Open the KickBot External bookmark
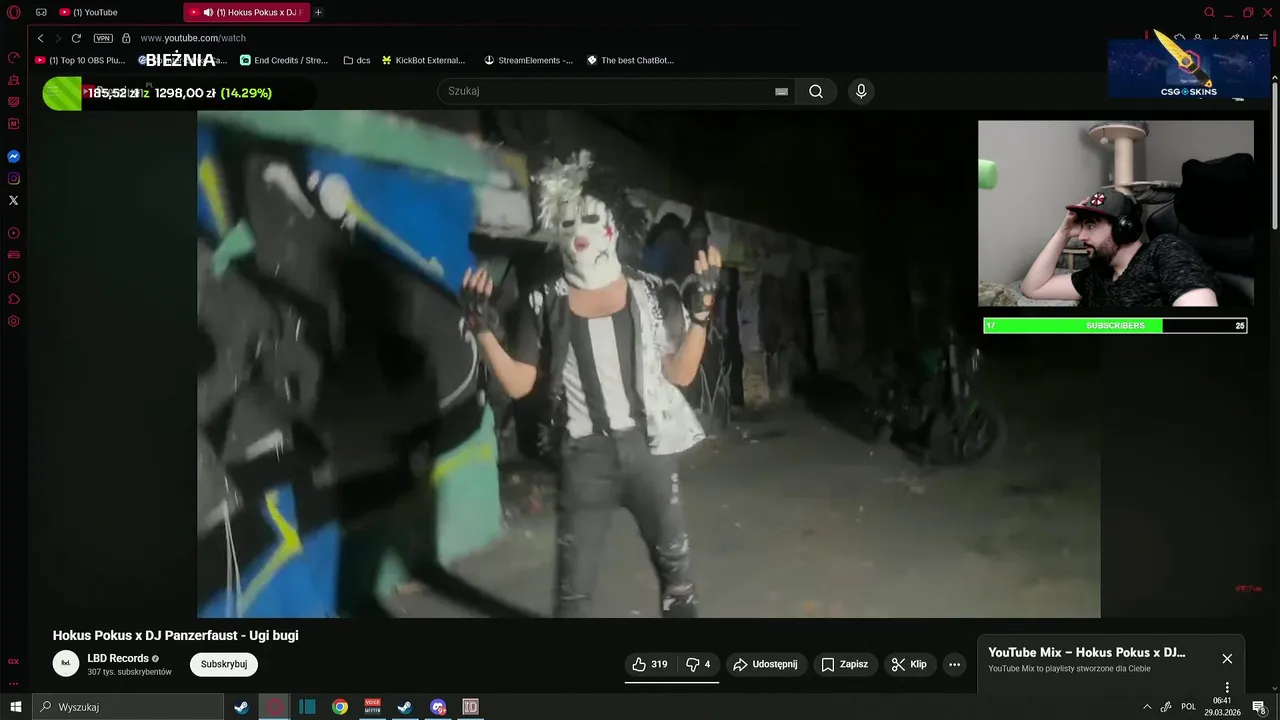1280x720 pixels. point(423,60)
